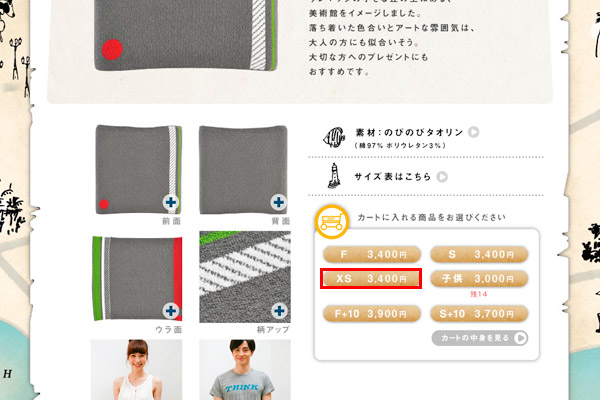
Task: Click the arrow next to 素材:のびのびタオリン
Action: (x=473, y=132)
